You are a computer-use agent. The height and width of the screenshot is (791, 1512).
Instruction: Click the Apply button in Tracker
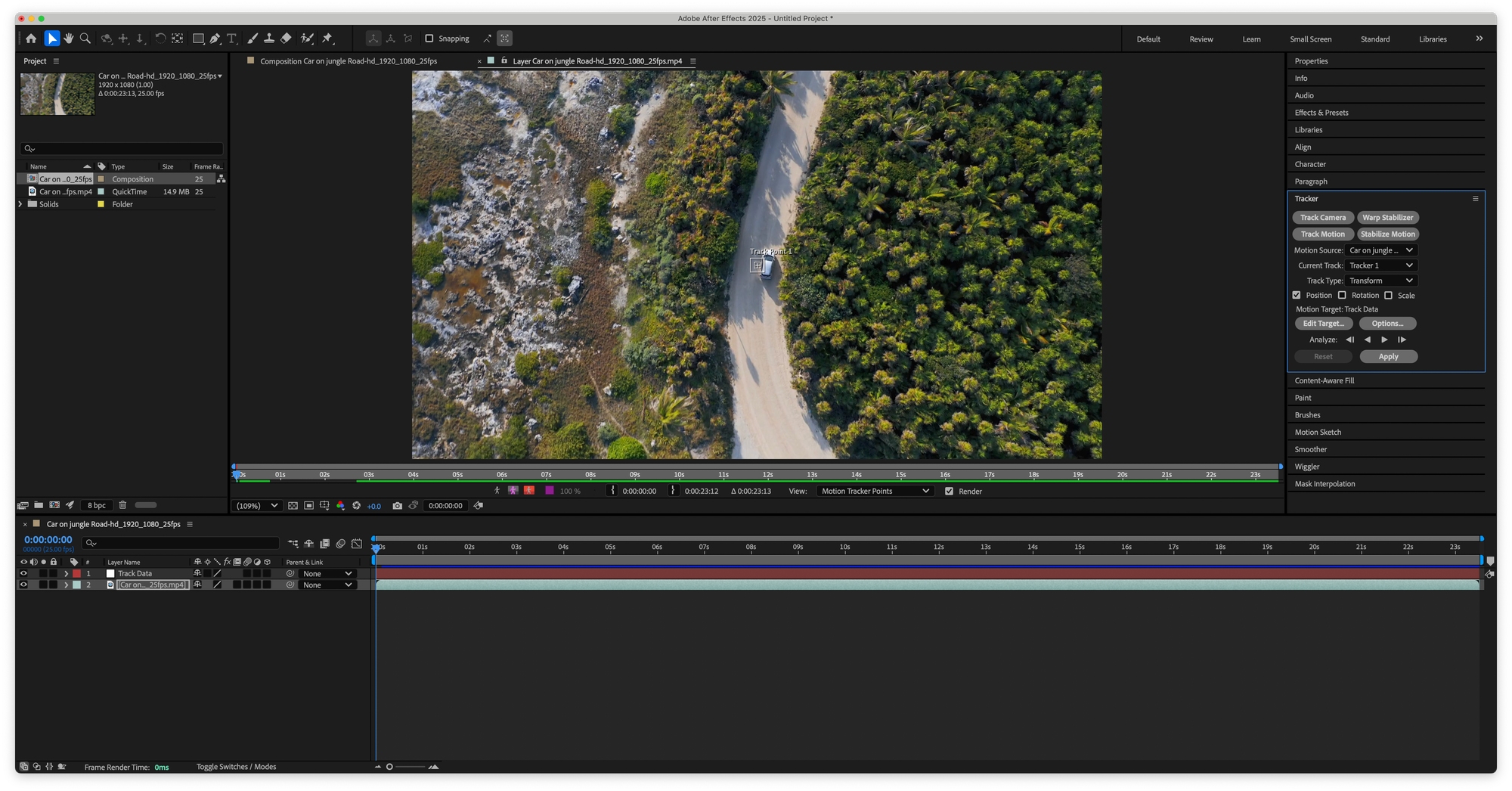(x=1388, y=357)
